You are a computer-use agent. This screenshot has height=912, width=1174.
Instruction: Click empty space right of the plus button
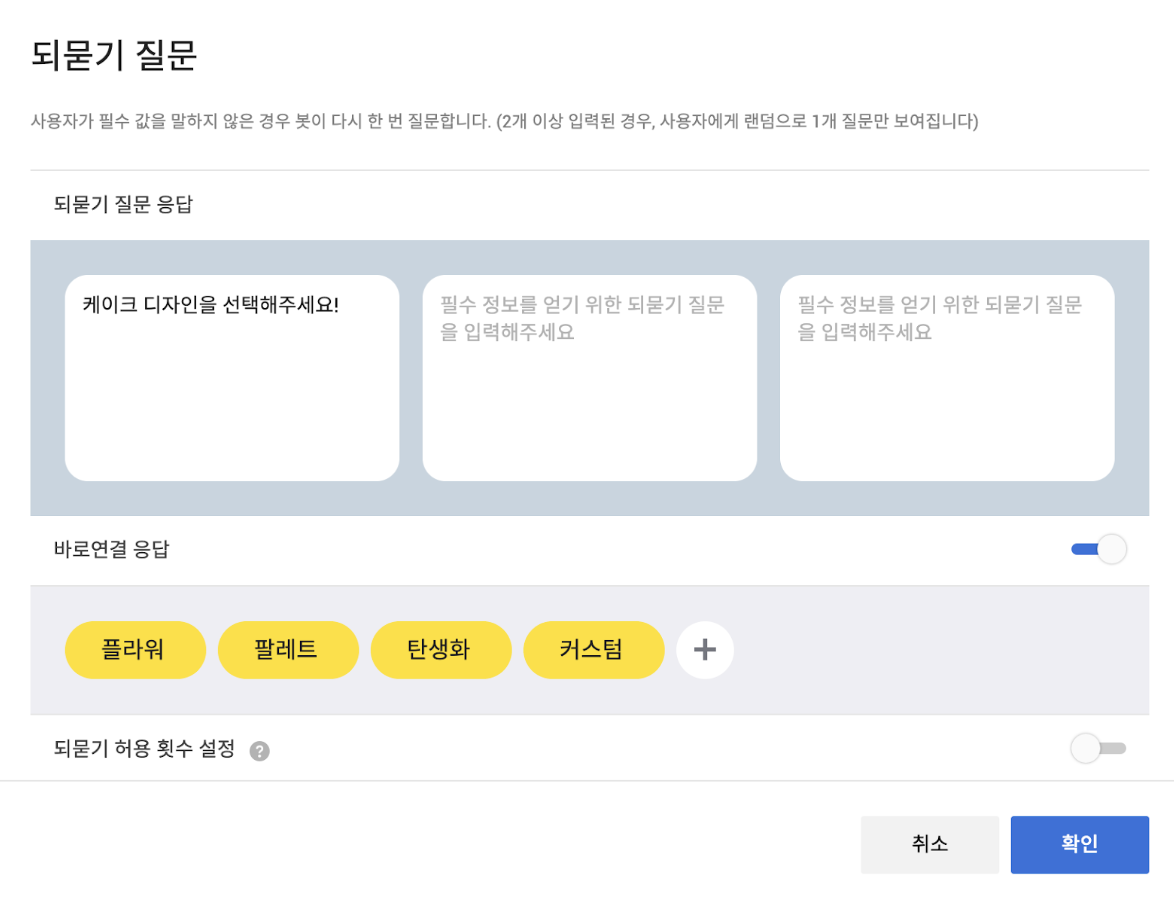[930, 650]
